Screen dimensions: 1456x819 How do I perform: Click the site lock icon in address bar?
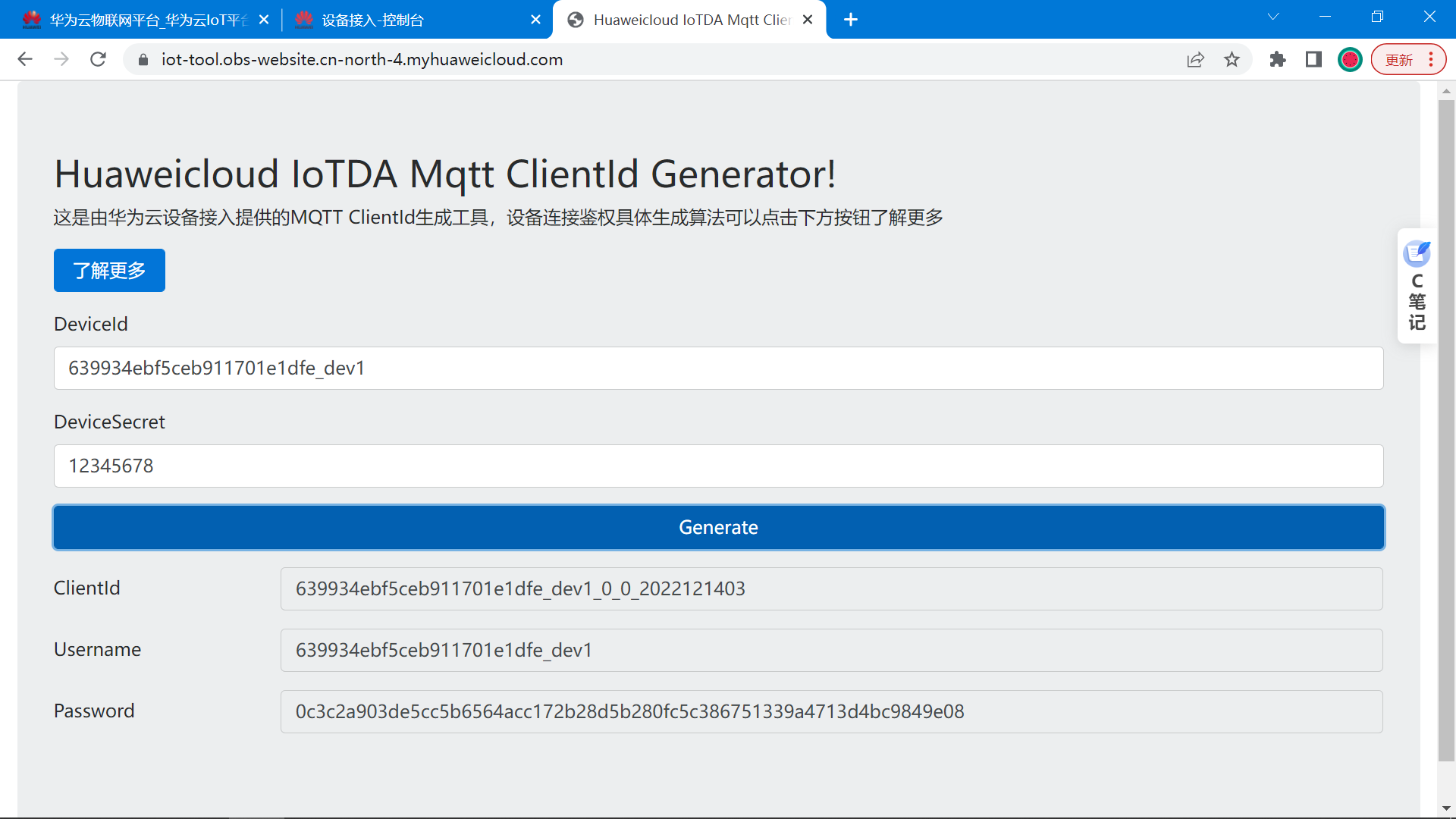click(143, 59)
